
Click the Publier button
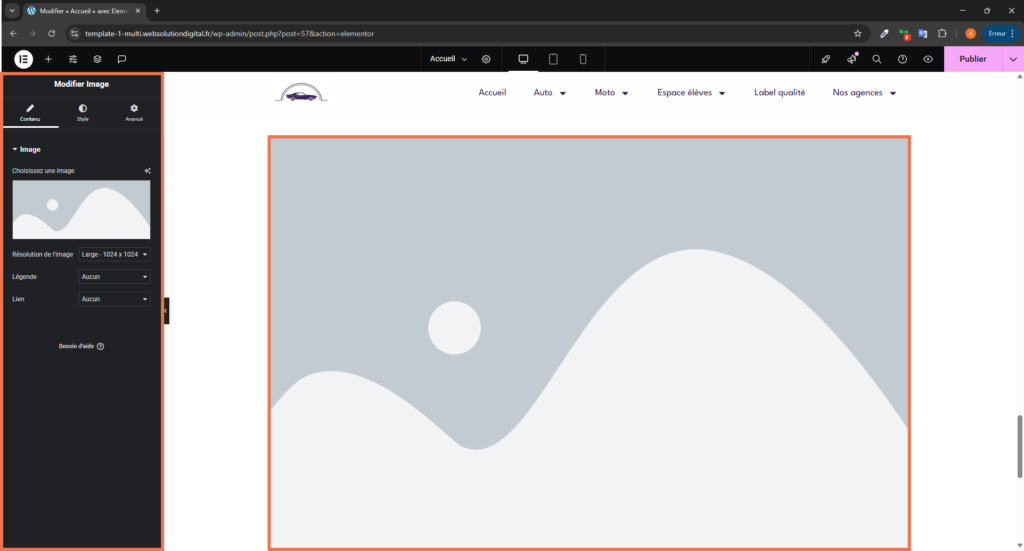972,59
